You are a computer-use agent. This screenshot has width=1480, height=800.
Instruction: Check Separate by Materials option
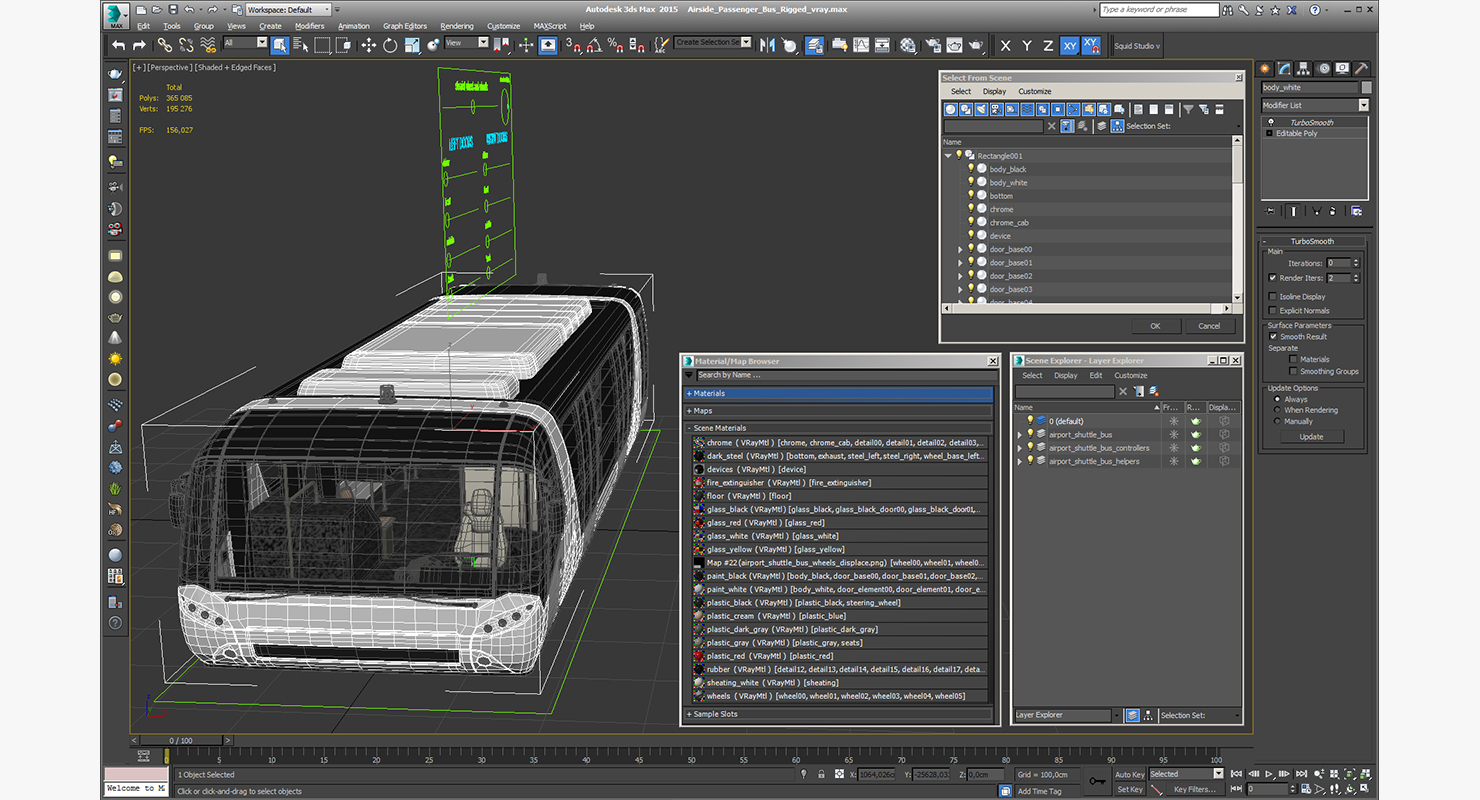[x=1293, y=359]
